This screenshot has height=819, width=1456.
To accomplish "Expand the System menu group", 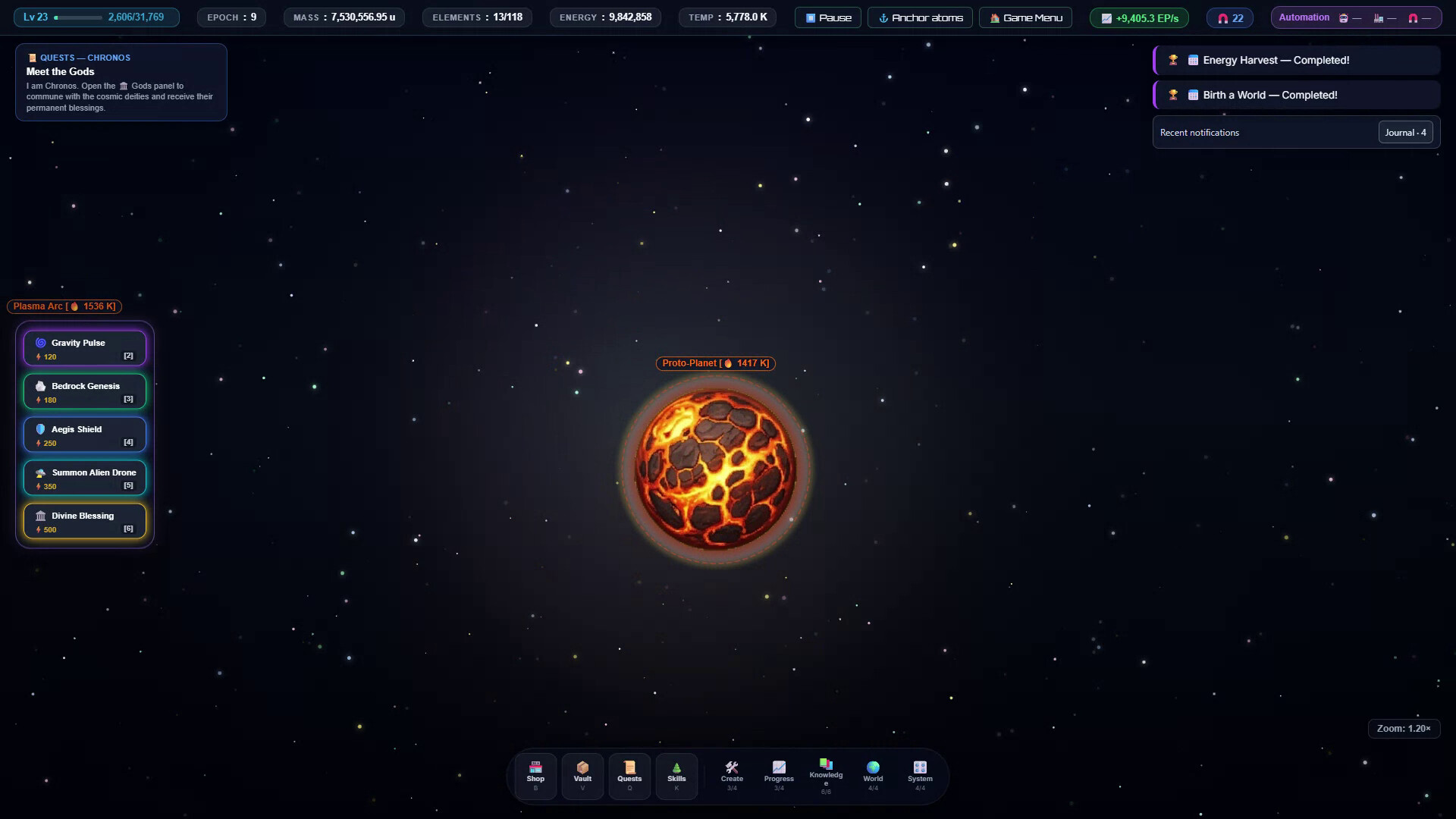I will tap(920, 777).
